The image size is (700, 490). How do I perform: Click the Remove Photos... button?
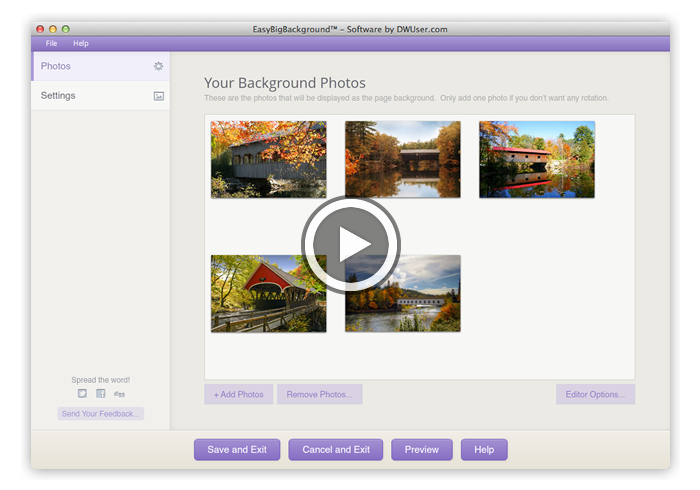[319, 394]
